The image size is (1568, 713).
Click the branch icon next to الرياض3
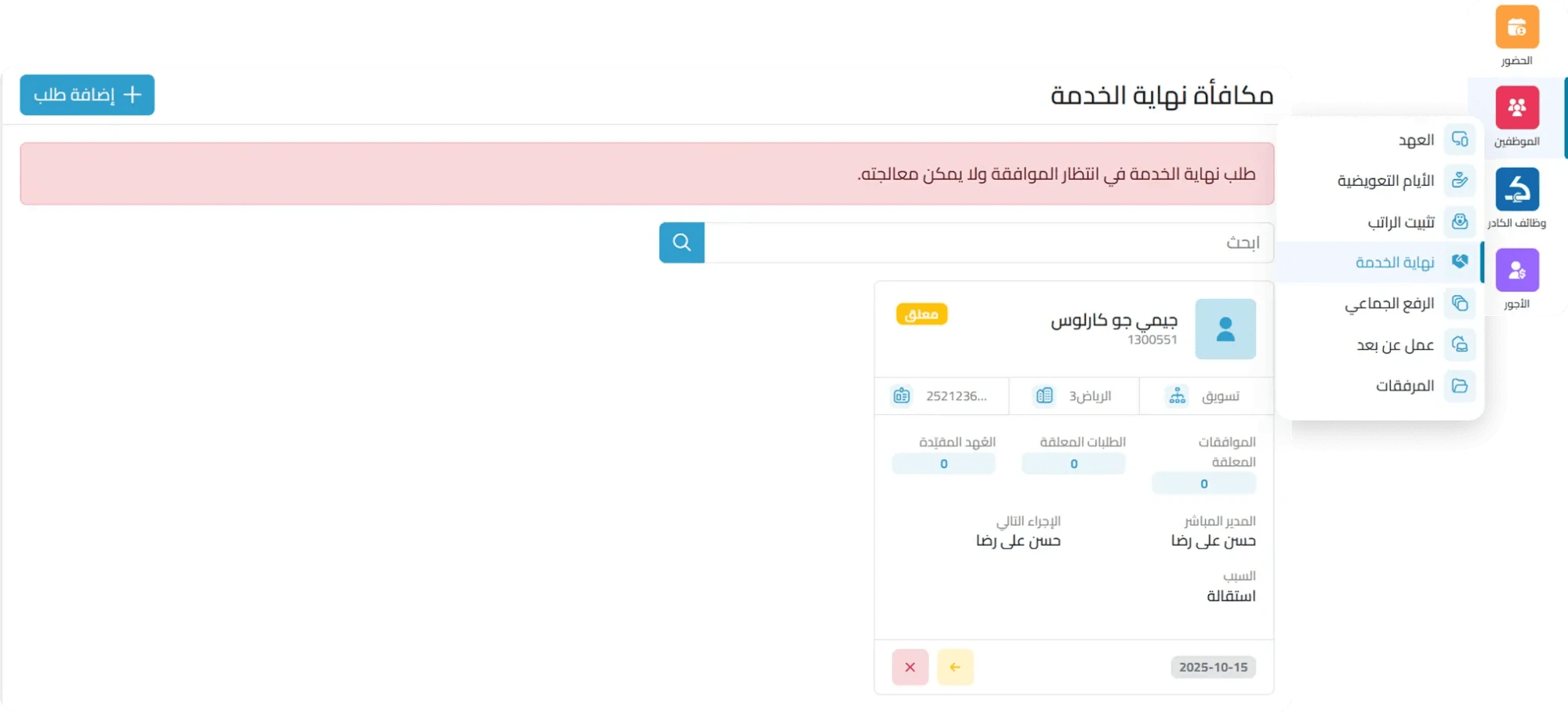click(1044, 396)
